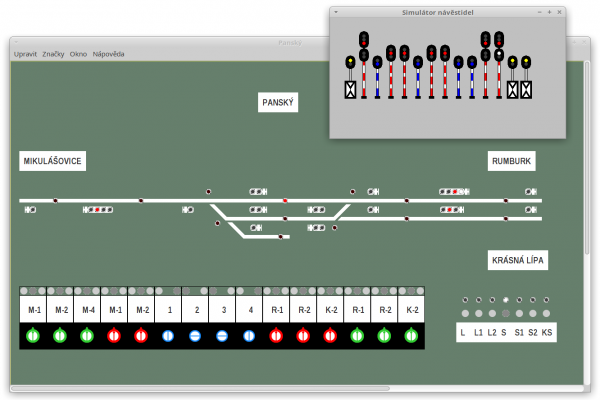Click the last green K-2 lever
Image resolution: width=600 pixels, height=400 pixels.
(x=411, y=336)
